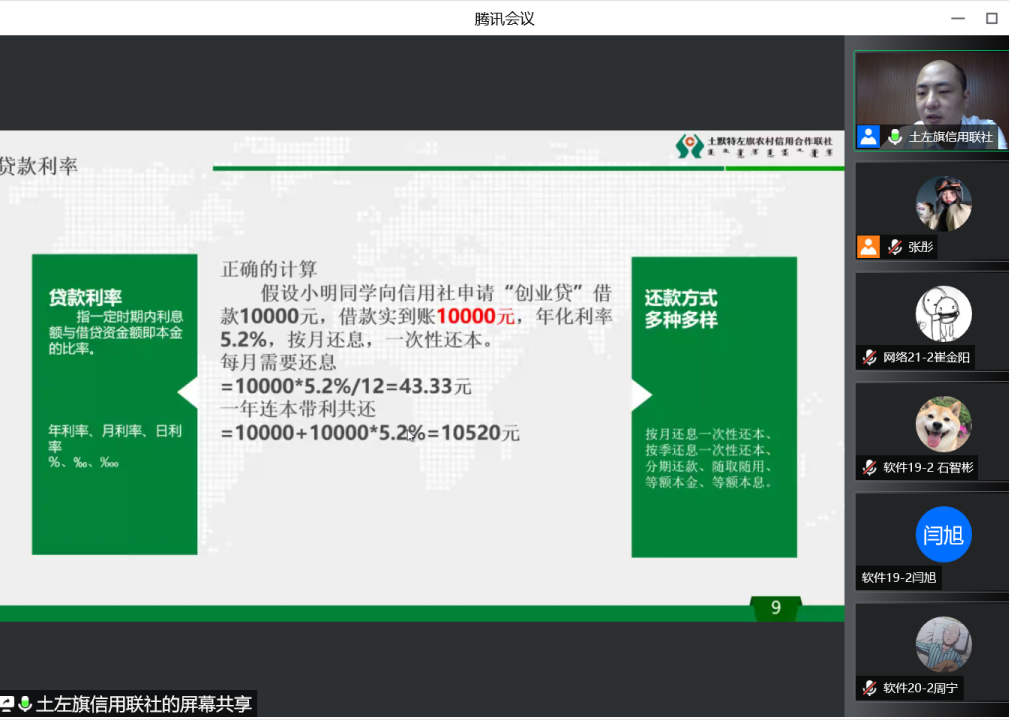1009x720 pixels.
Task: Click the screen share icon at bottom left
Action: pos(7,704)
